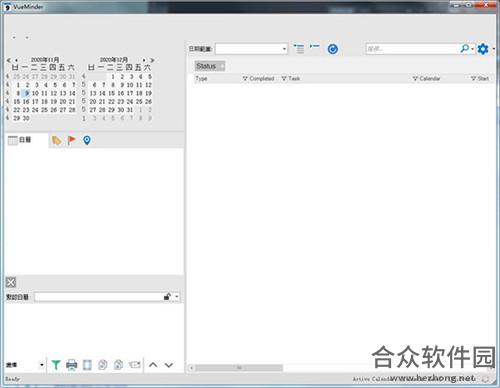This screenshot has width=500, height=388.
Task: Click the up chevron arrow
Action: coord(153,365)
